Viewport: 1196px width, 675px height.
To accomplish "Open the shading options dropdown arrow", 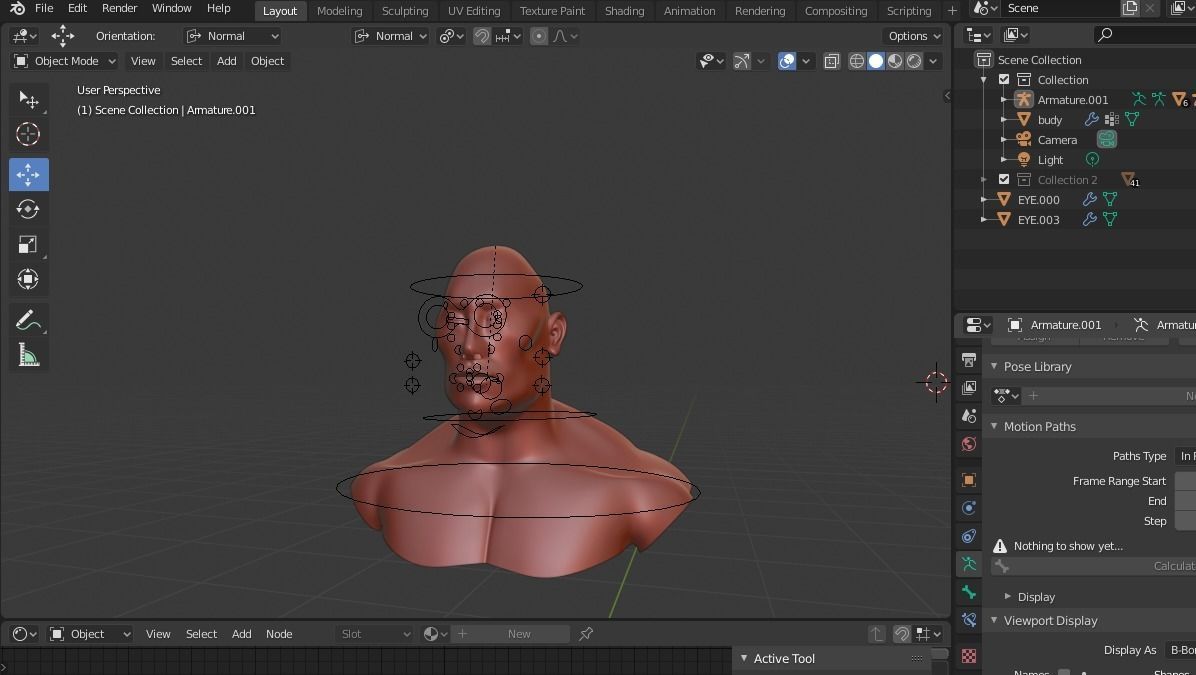I will 933,61.
